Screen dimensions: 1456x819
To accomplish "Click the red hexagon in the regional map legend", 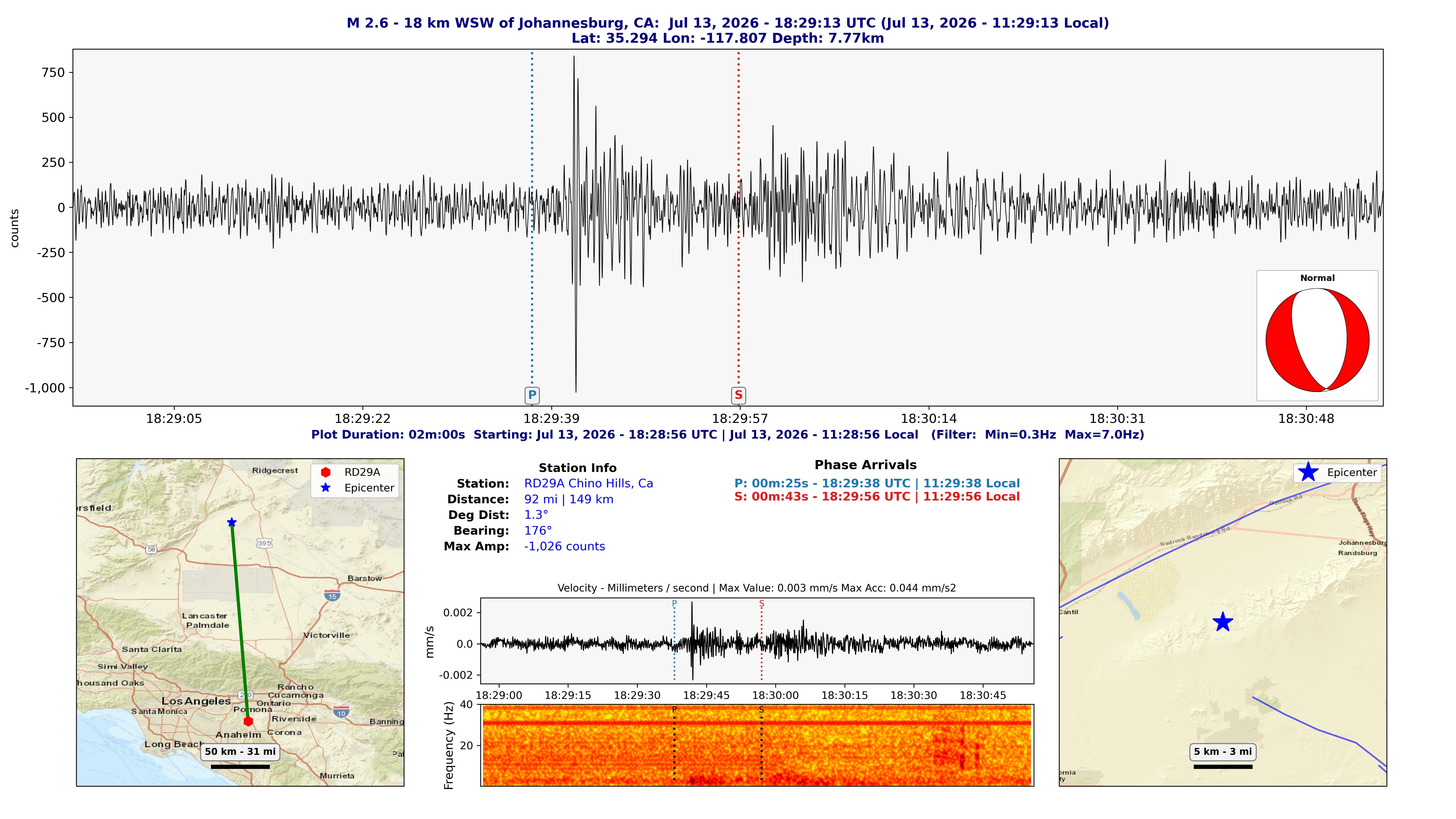I will pos(326,472).
